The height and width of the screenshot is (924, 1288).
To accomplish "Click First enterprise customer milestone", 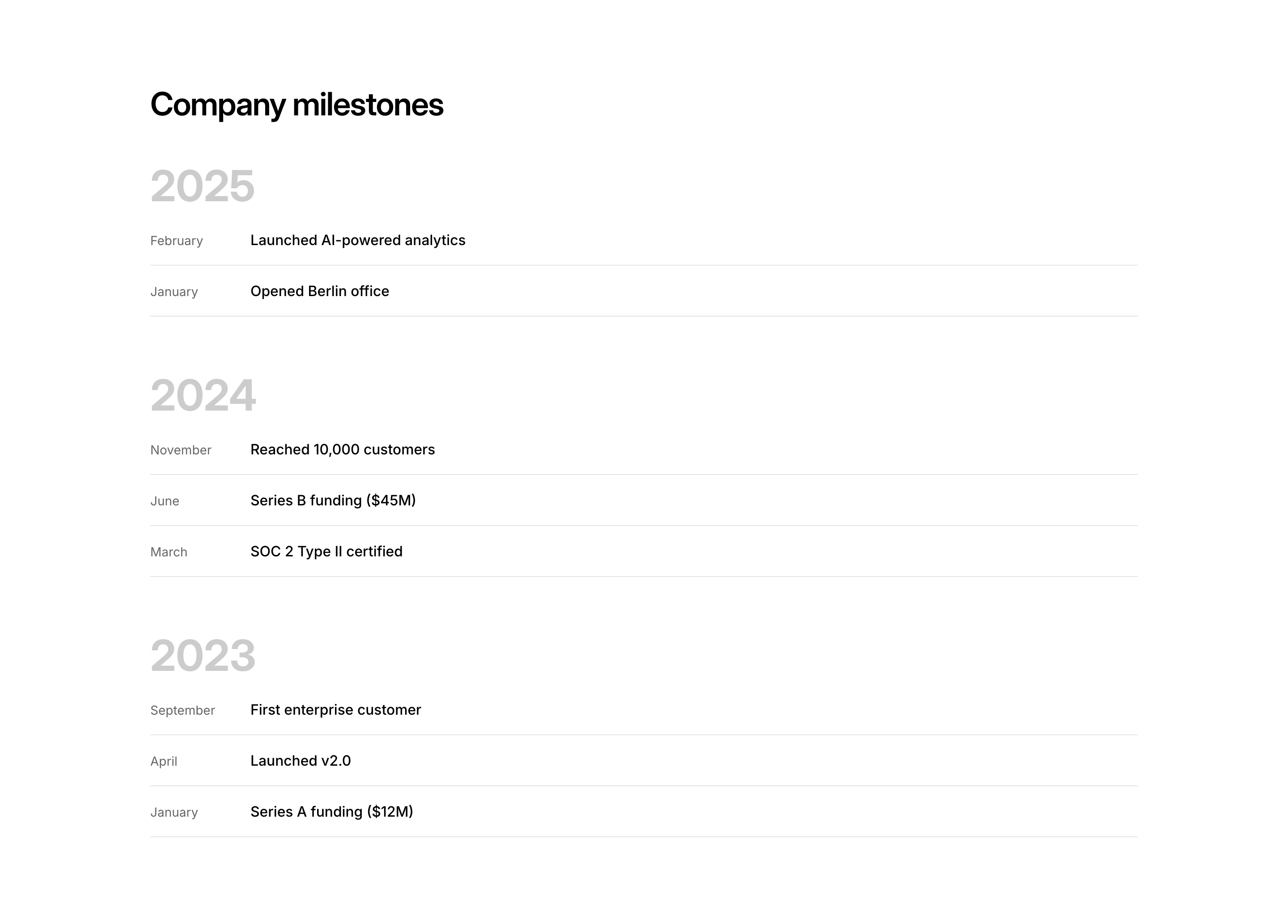I will click(x=335, y=710).
